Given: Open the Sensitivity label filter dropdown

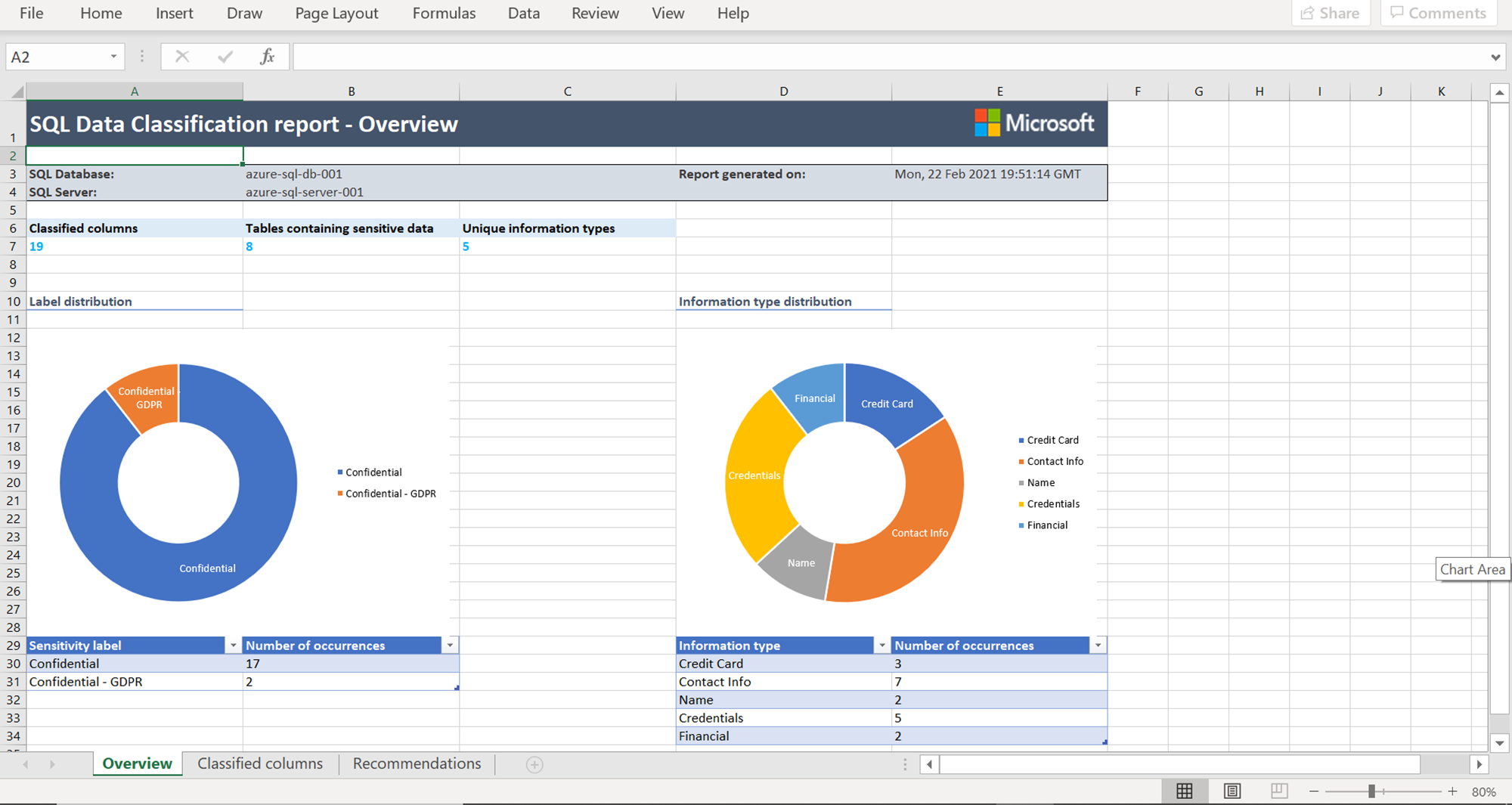Looking at the screenshot, I should click(233, 646).
